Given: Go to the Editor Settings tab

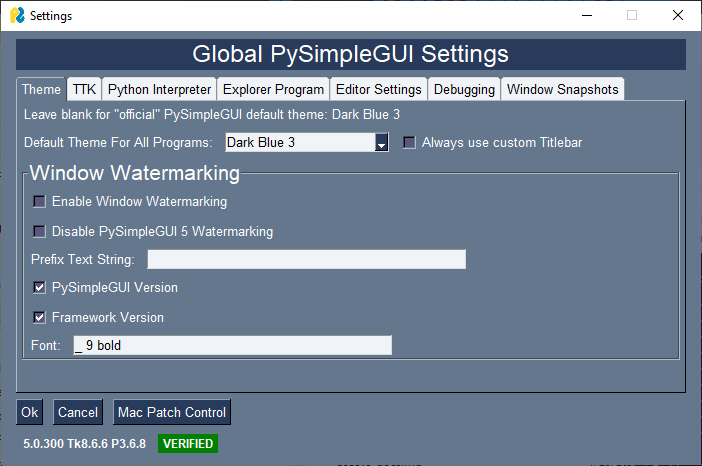Looking at the screenshot, I should click(x=378, y=89).
